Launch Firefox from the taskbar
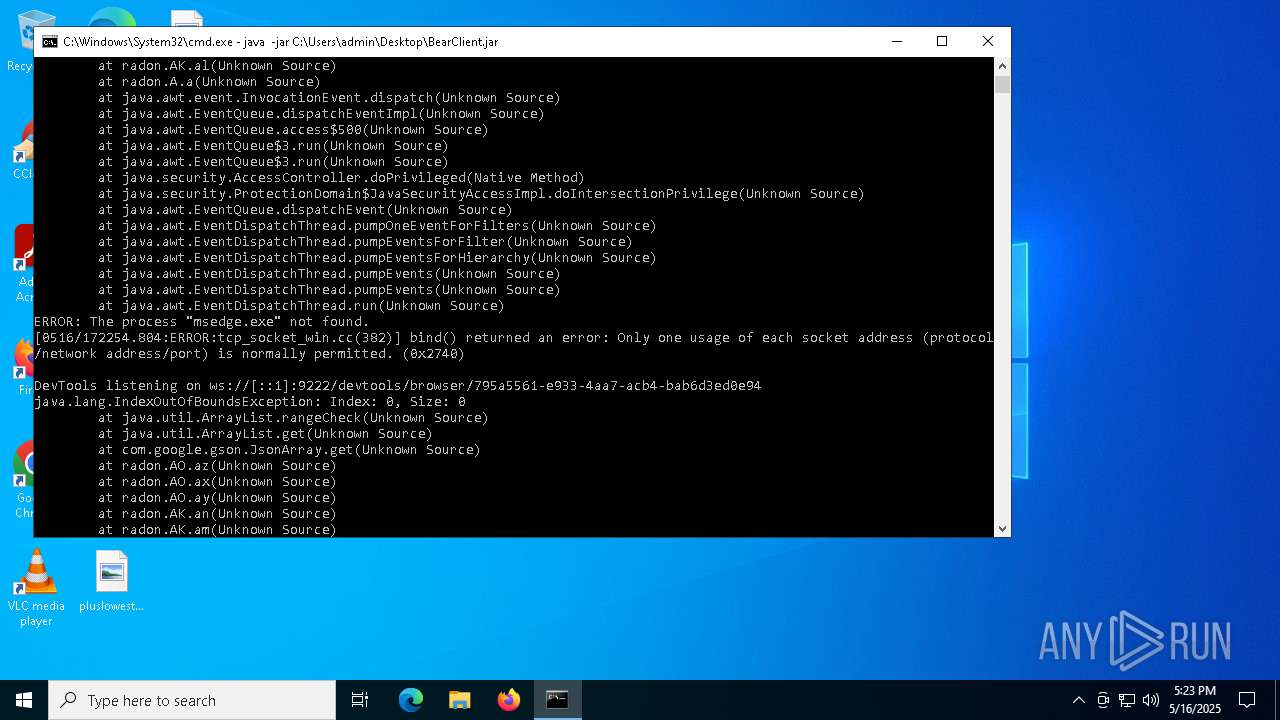Viewport: 1280px width, 720px height. point(509,700)
